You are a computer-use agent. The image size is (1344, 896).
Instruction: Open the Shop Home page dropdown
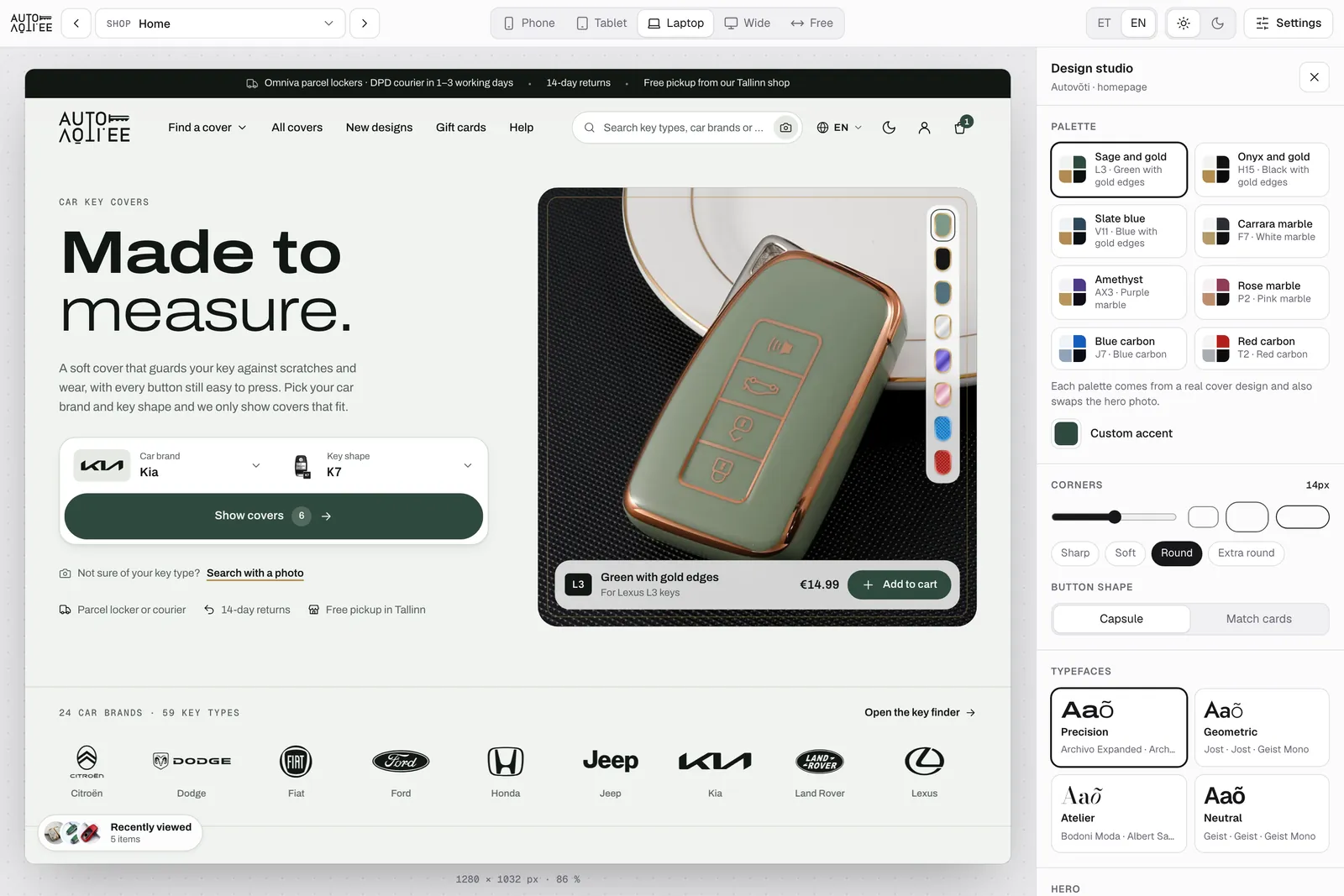point(220,24)
